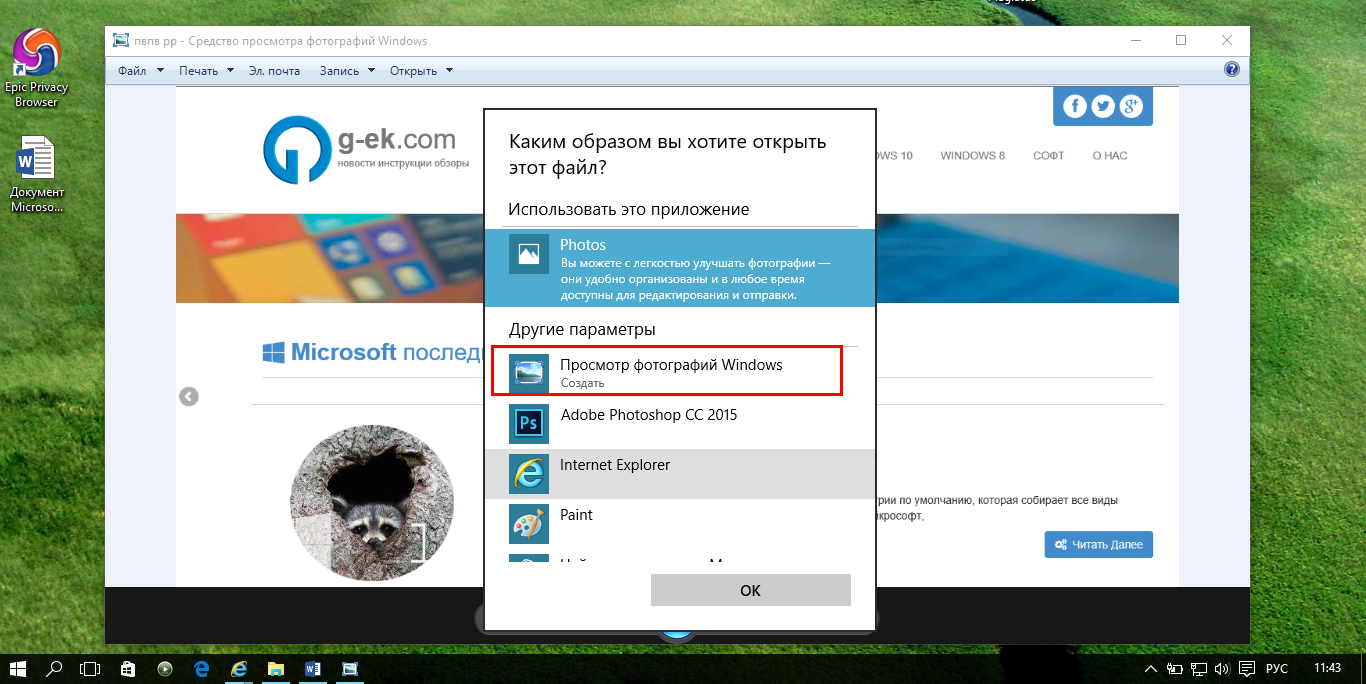
Task: Click the Twitter icon on g-ek page
Action: [1103, 106]
